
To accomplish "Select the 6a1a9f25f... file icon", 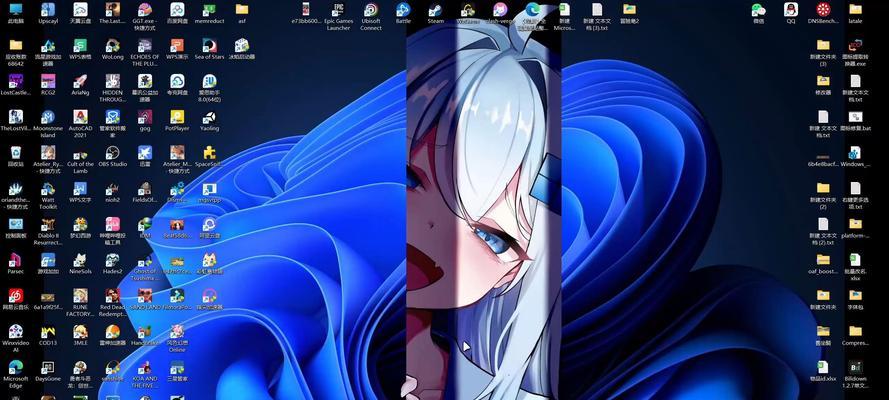I will click(x=48, y=299).
